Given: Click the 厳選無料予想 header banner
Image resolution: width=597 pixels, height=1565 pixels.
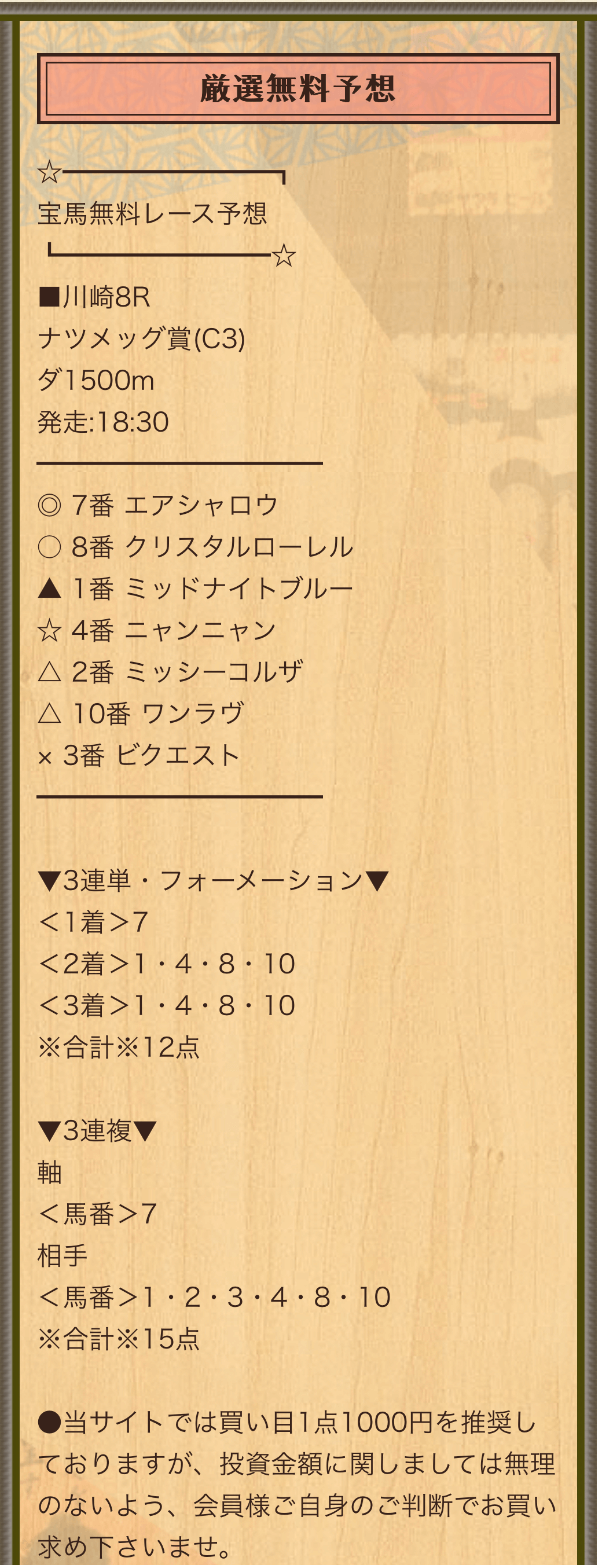Looking at the screenshot, I should (x=298, y=89).
